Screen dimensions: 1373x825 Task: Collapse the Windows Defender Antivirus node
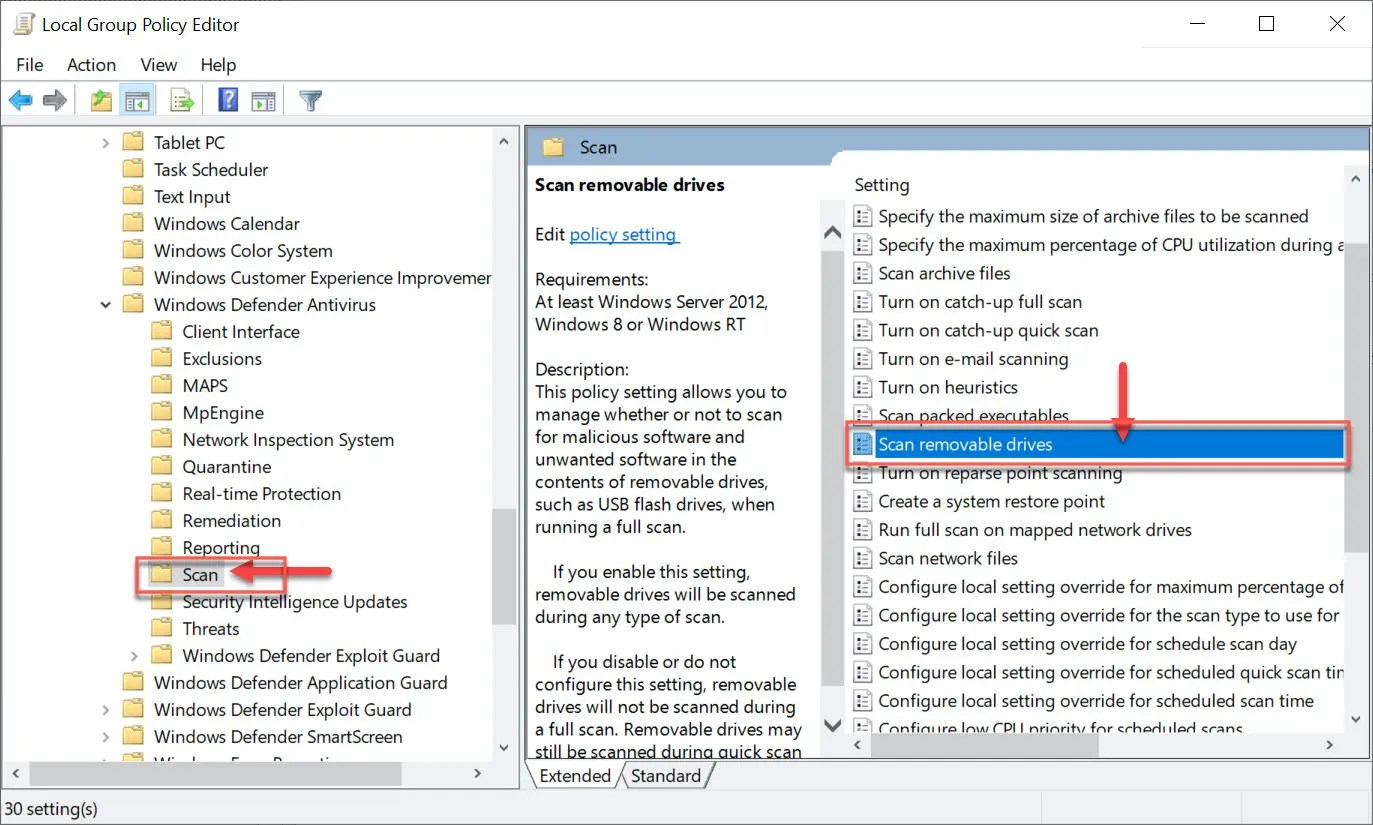click(107, 304)
